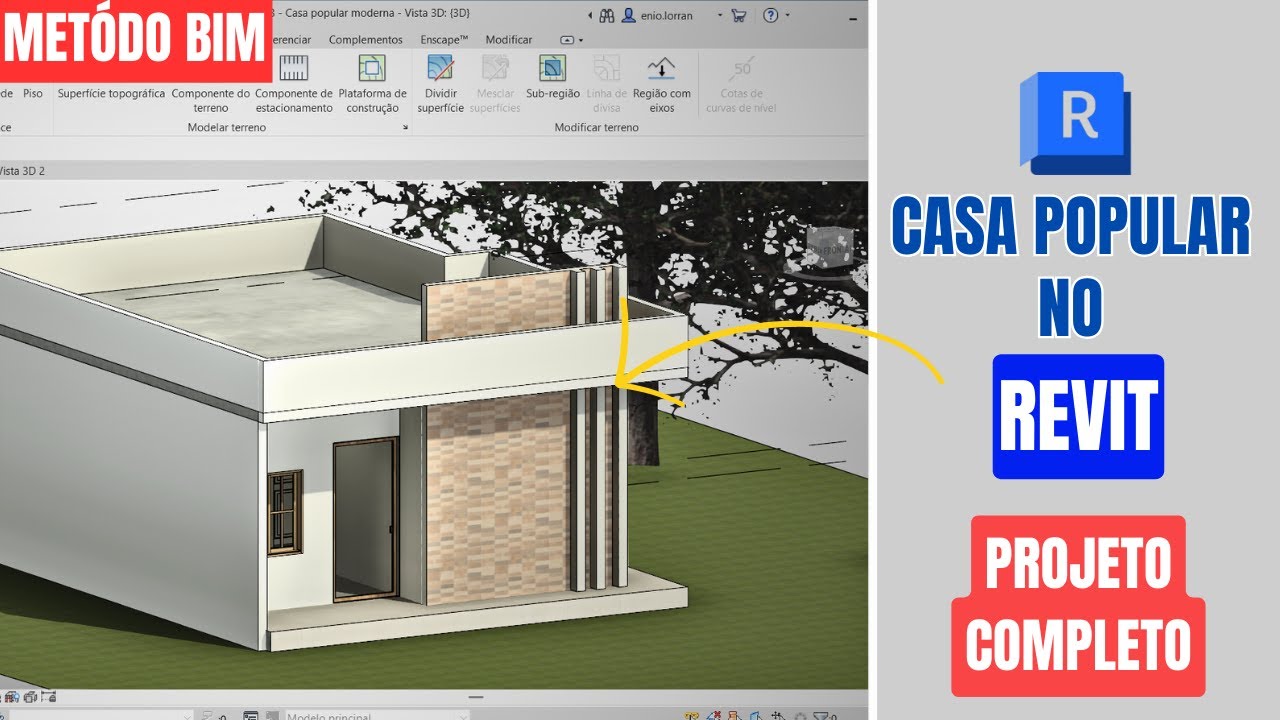Open search via the binoculars icon

point(606,15)
